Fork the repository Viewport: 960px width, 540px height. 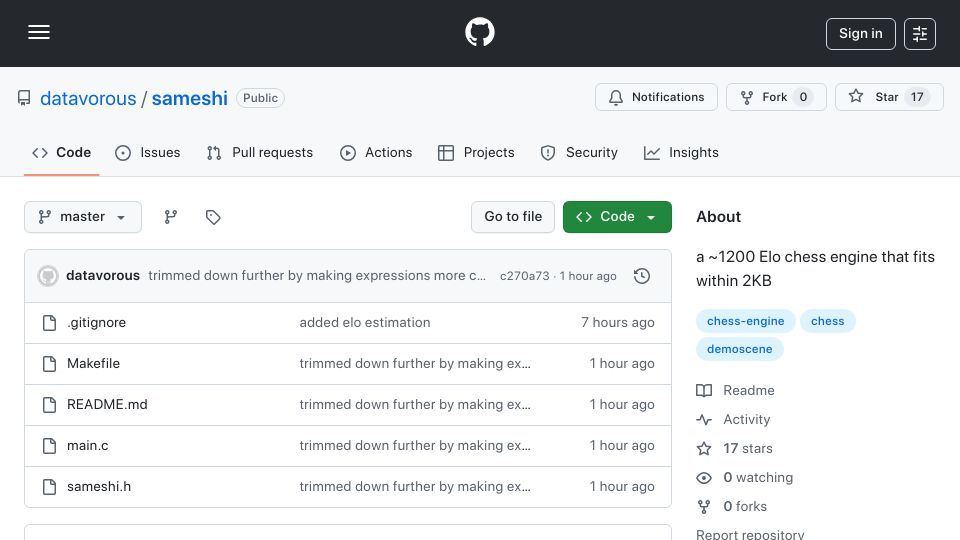(776, 97)
